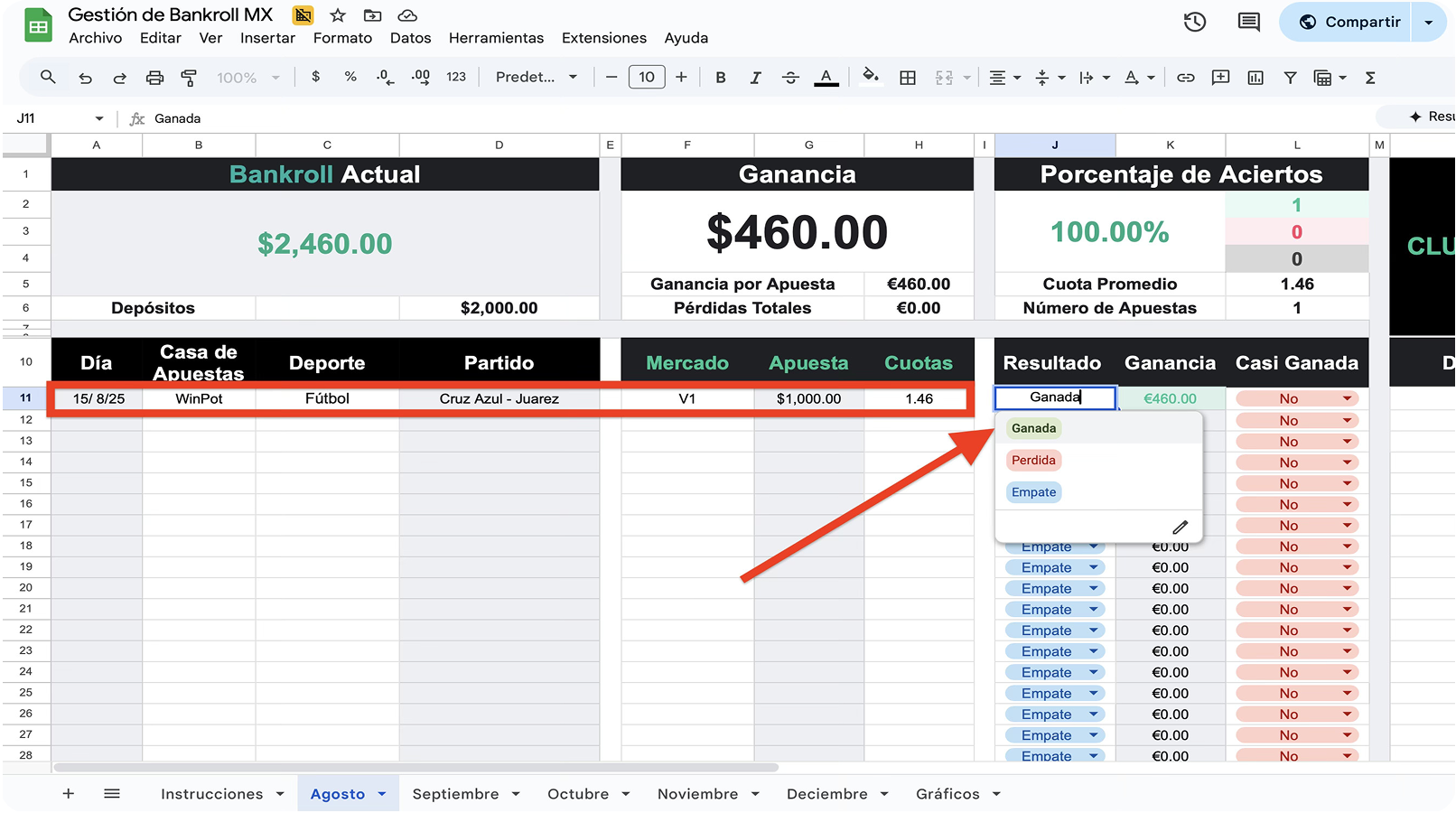Click the insert chart icon
The height and width of the screenshot is (813, 1456).
click(1255, 78)
